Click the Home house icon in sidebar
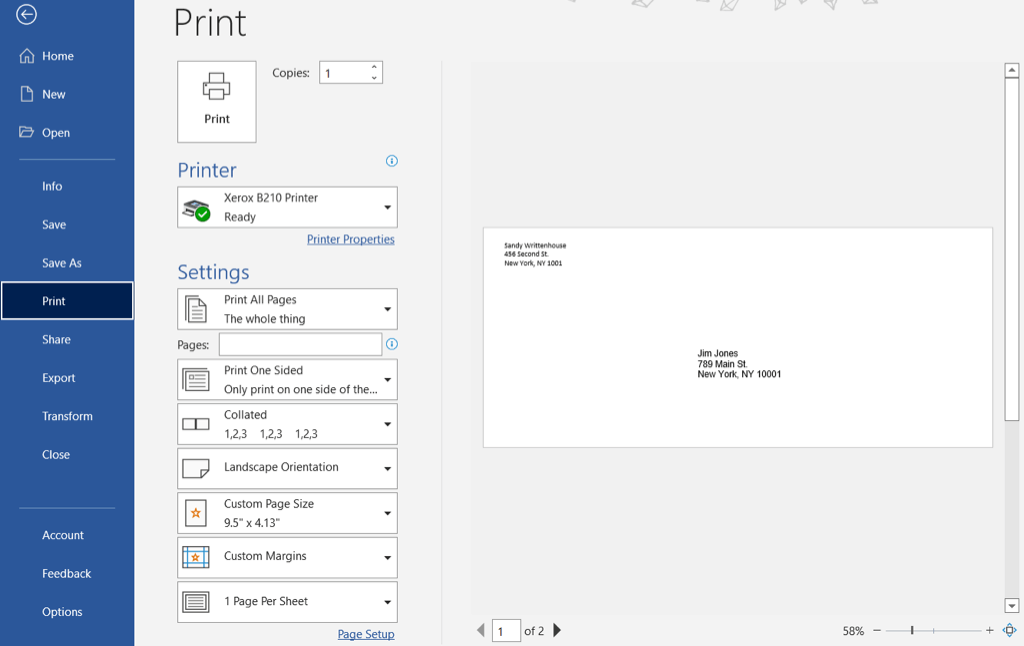 click(27, 56)
